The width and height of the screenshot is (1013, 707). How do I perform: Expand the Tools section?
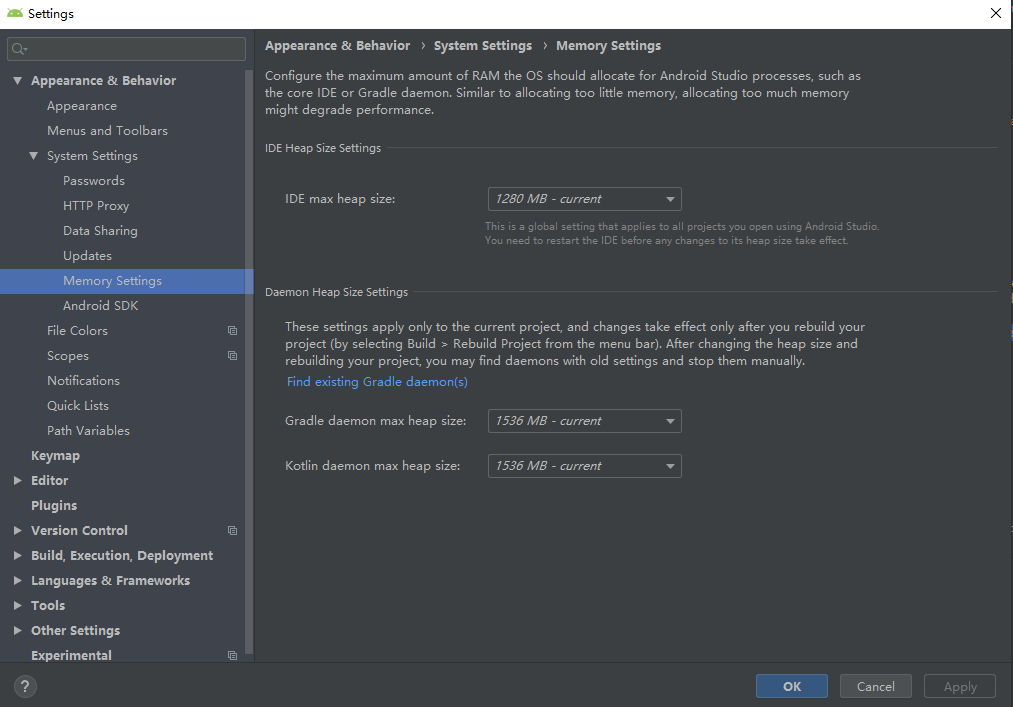(17, 606)
